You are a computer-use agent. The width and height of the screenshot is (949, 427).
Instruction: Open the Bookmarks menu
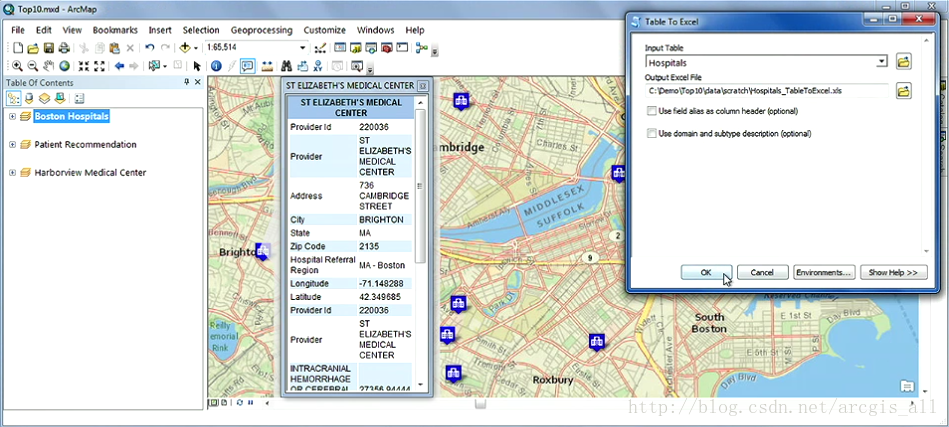point(115,30)
